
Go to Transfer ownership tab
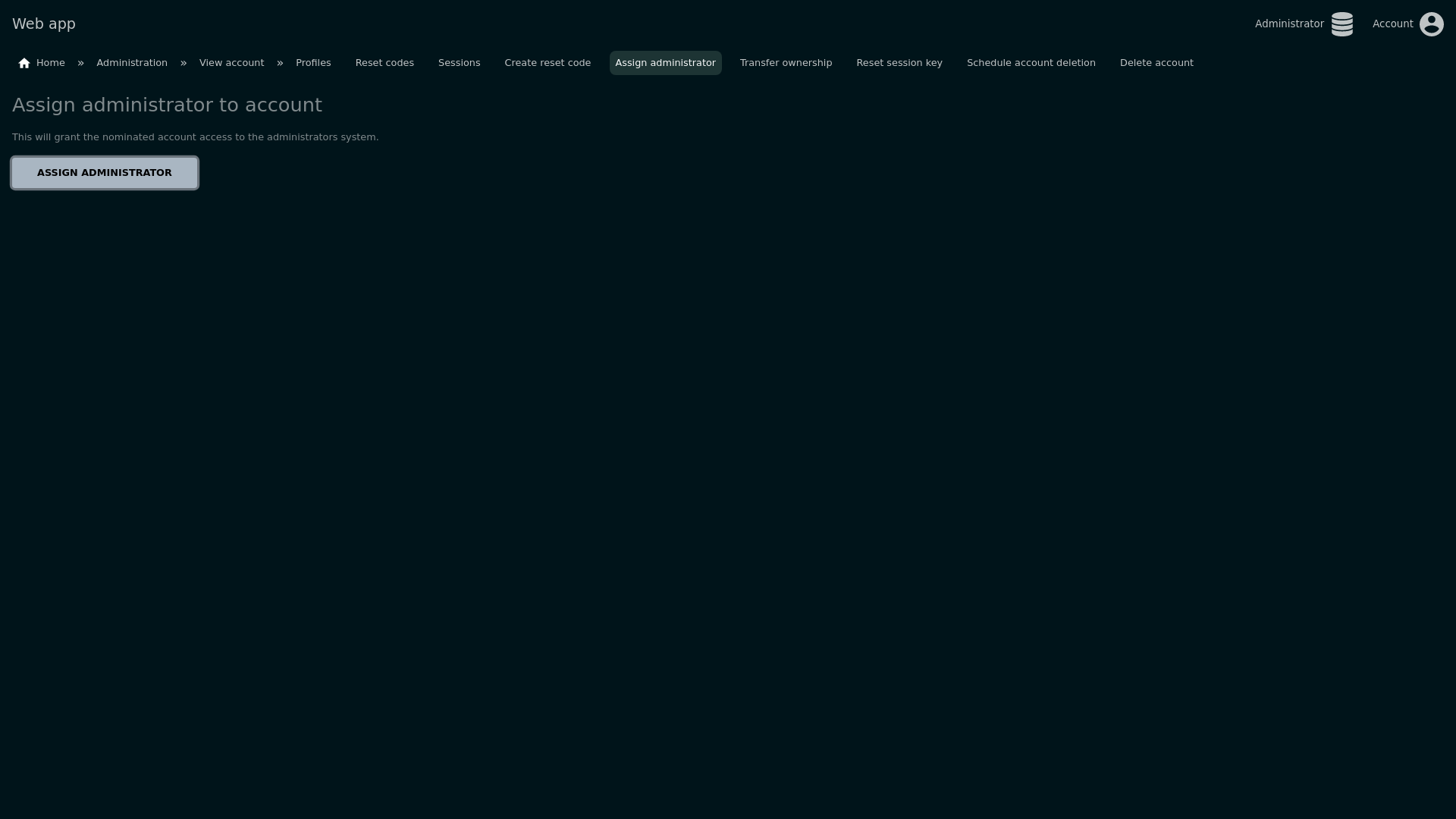coord(786,63)
